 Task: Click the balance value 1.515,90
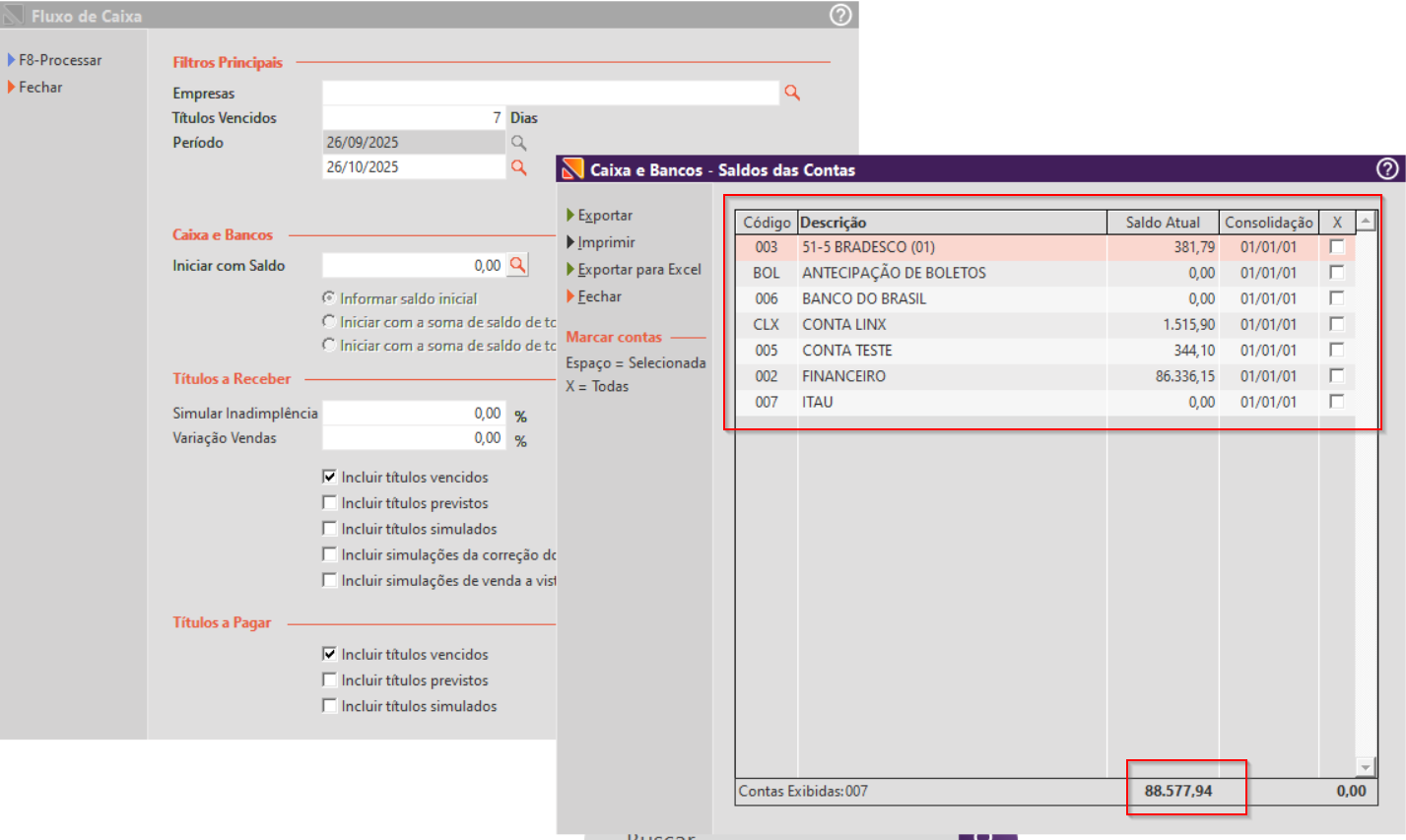(1189, 324)
